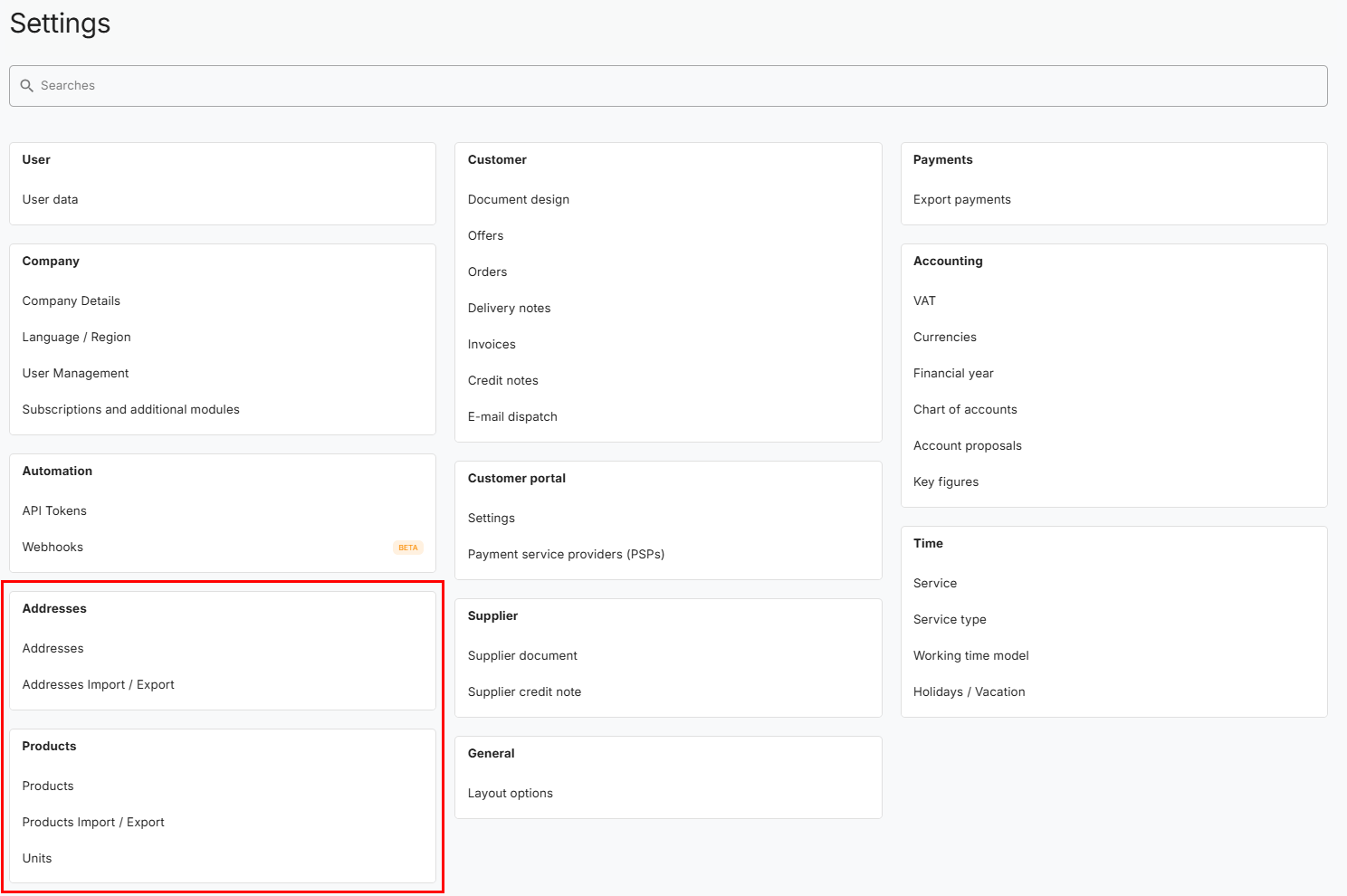
Task: Select Subscriptions and additional modules
Action: point(130,410)
